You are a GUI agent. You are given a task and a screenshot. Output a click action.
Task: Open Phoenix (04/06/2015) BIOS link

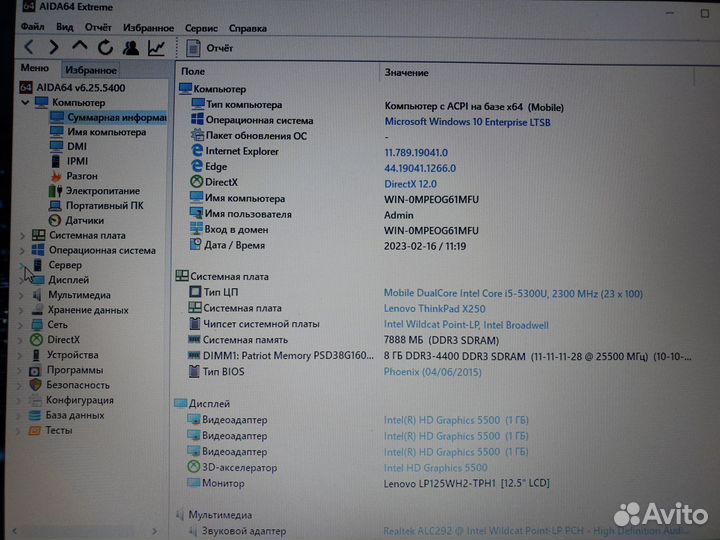click(x=433, y=372)
